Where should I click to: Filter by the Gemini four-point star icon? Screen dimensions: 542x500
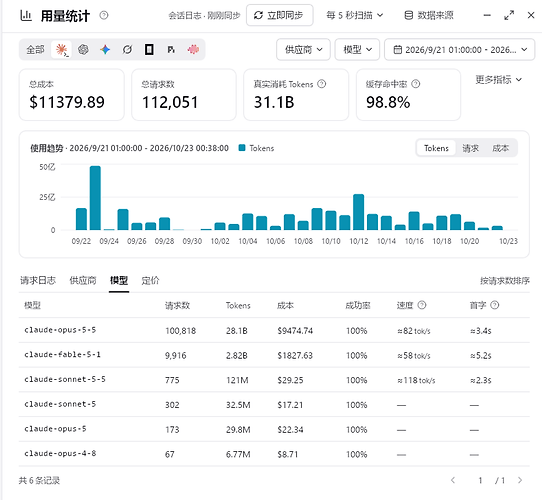105,49
